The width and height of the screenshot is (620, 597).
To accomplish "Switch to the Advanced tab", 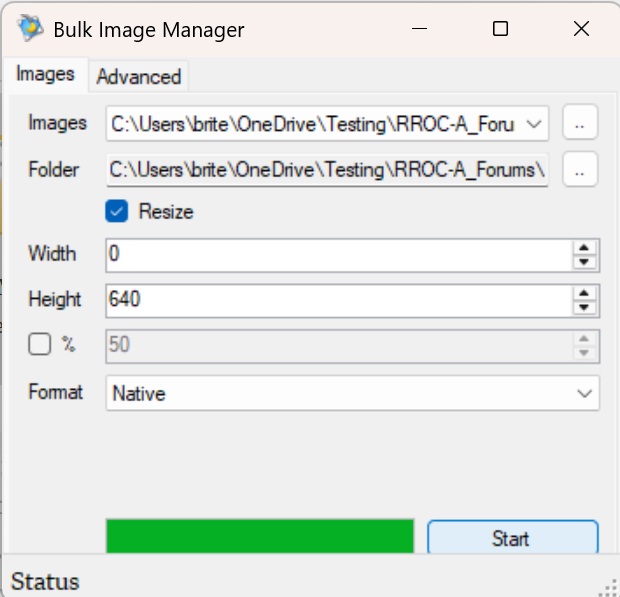I will tap(138, 76).
